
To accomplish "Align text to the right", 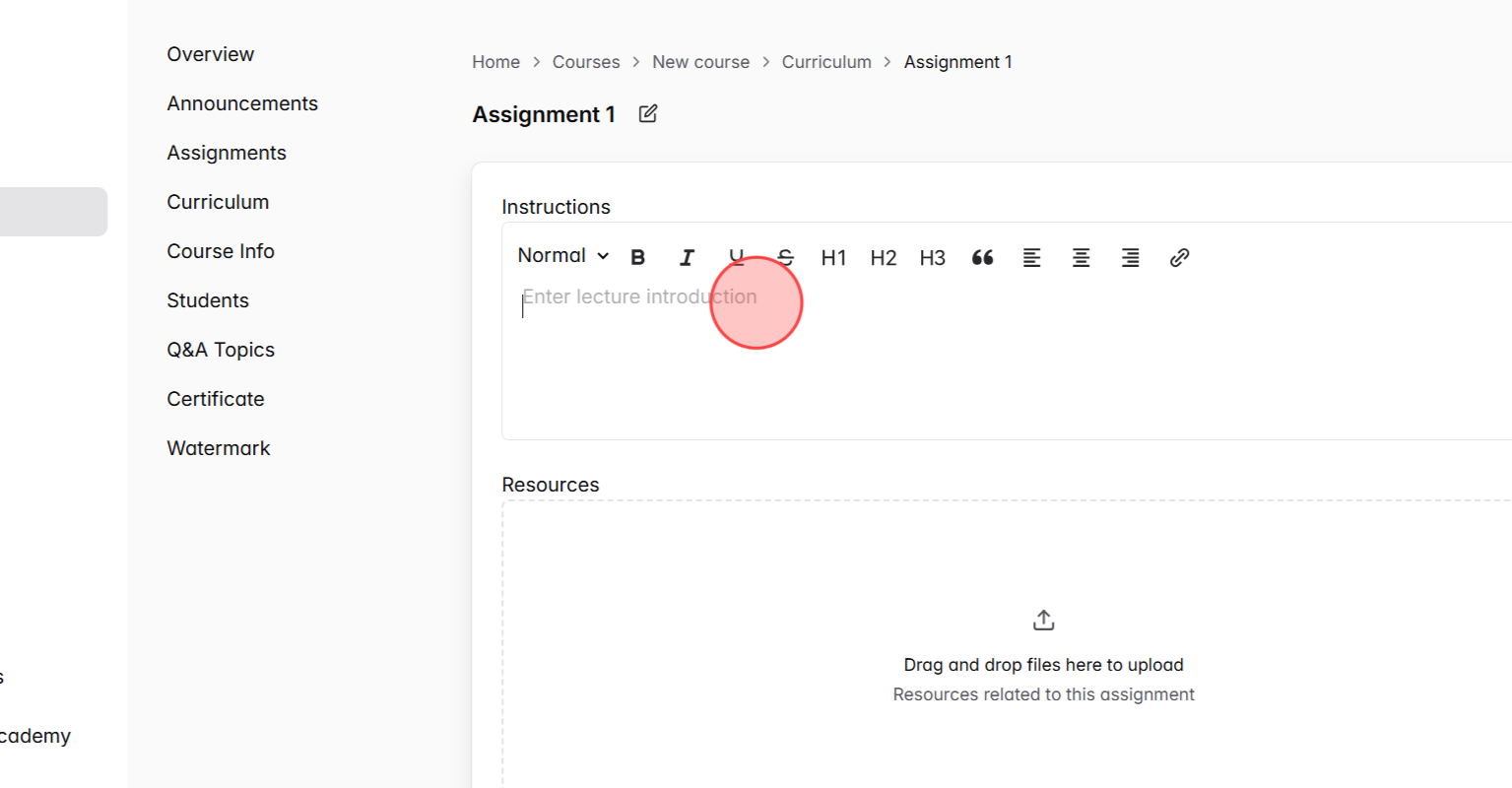I will (1130, 257).
